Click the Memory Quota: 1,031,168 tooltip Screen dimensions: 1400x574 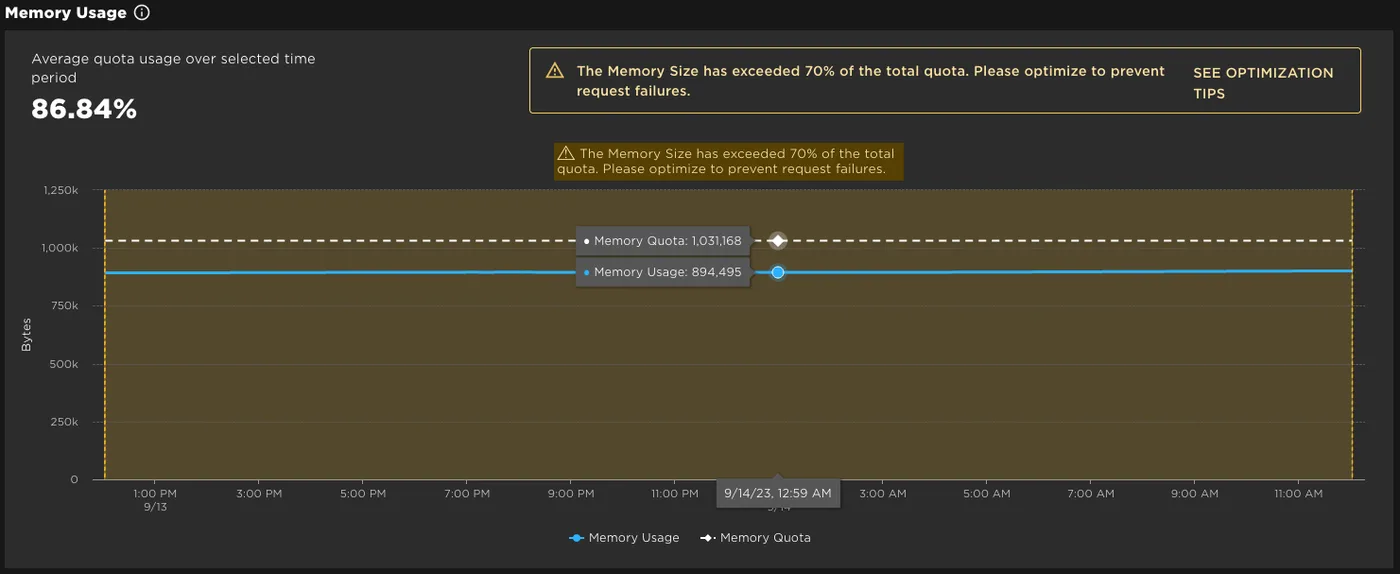(x=662, y=241)
